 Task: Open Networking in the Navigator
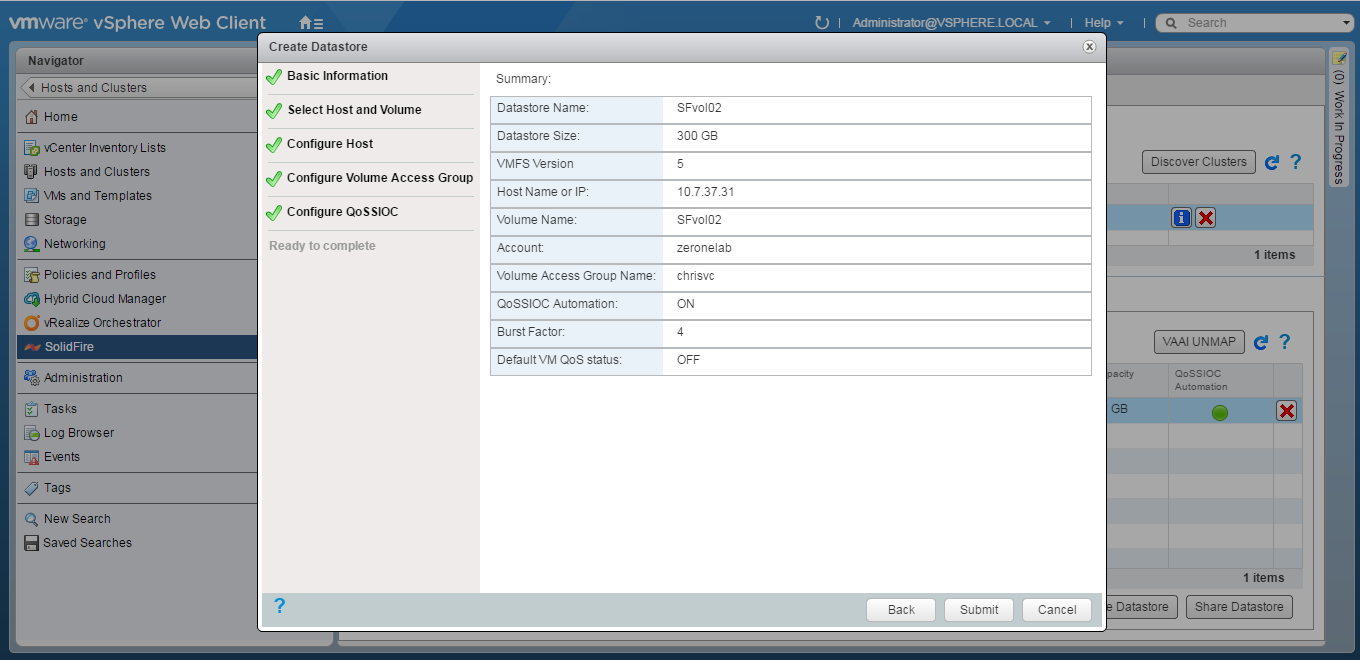(x=74, y=244)
